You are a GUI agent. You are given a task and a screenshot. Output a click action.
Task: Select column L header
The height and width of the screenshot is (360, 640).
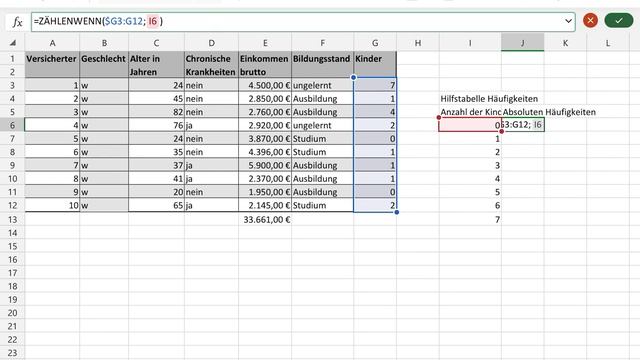pos(608,42)
